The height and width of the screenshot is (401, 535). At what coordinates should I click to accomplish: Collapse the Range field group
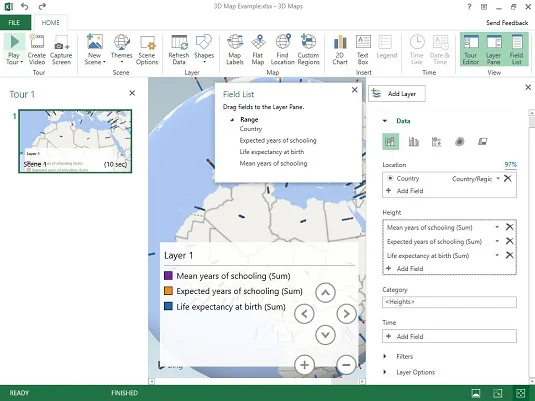tap(232, 120)
